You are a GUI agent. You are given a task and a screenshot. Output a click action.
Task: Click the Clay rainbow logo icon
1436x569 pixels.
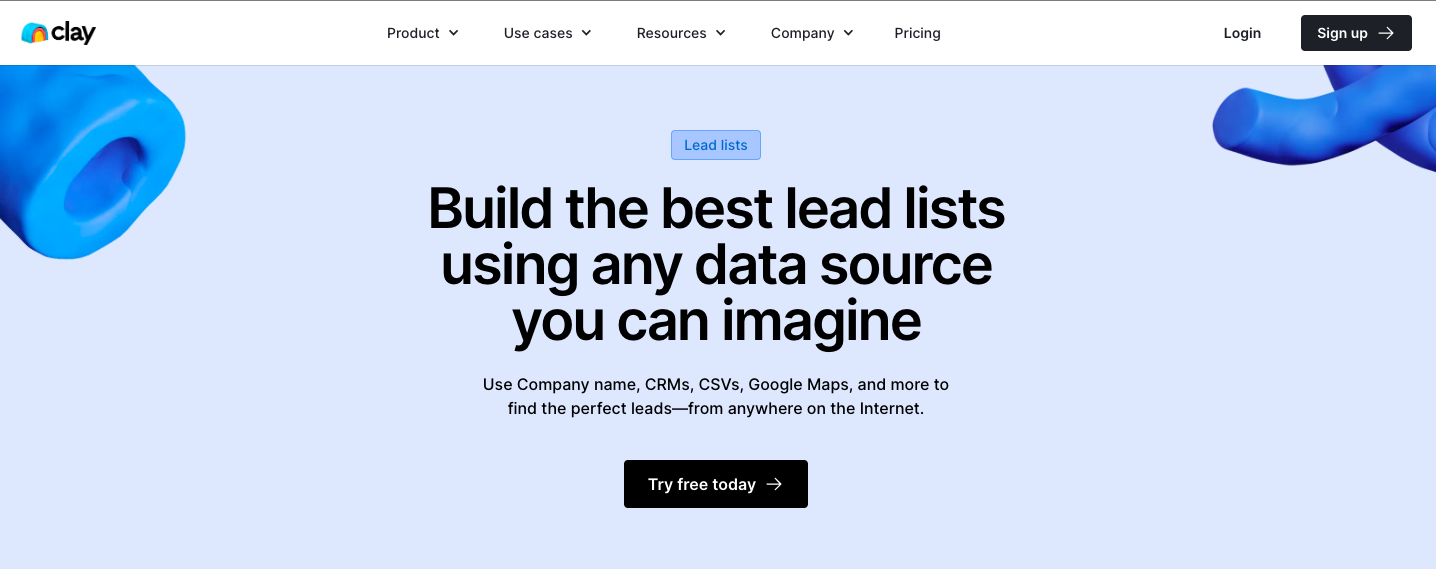pyautogui.click(x=34, y=33)
